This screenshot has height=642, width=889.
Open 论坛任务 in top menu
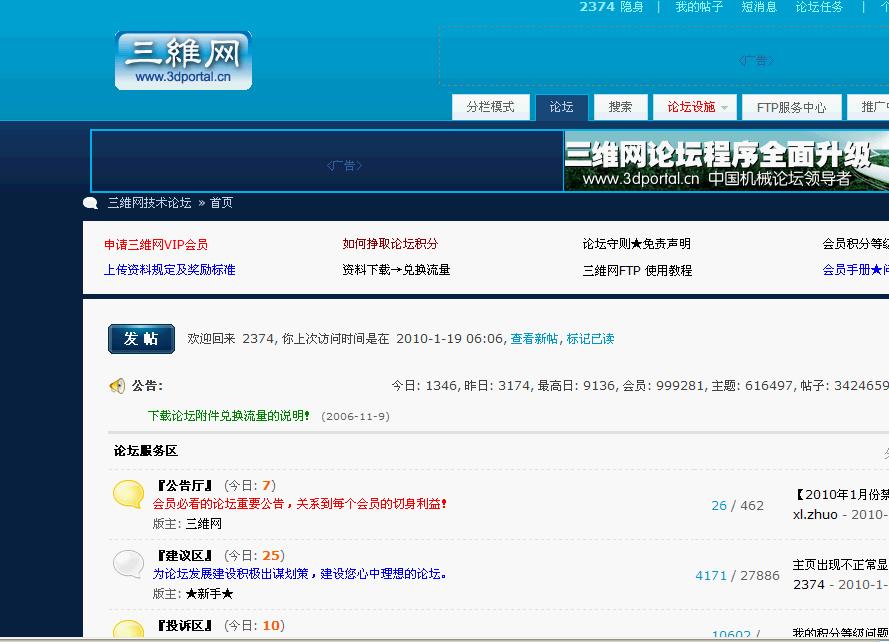point(819,7)
